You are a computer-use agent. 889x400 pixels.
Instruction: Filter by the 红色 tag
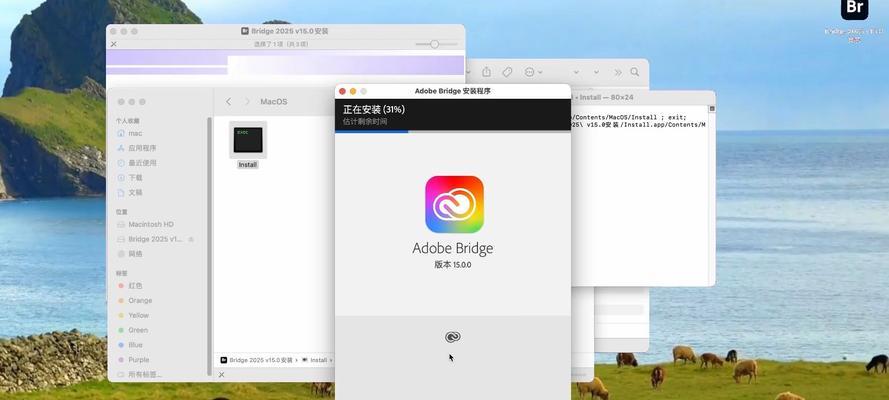pos(130,286)
